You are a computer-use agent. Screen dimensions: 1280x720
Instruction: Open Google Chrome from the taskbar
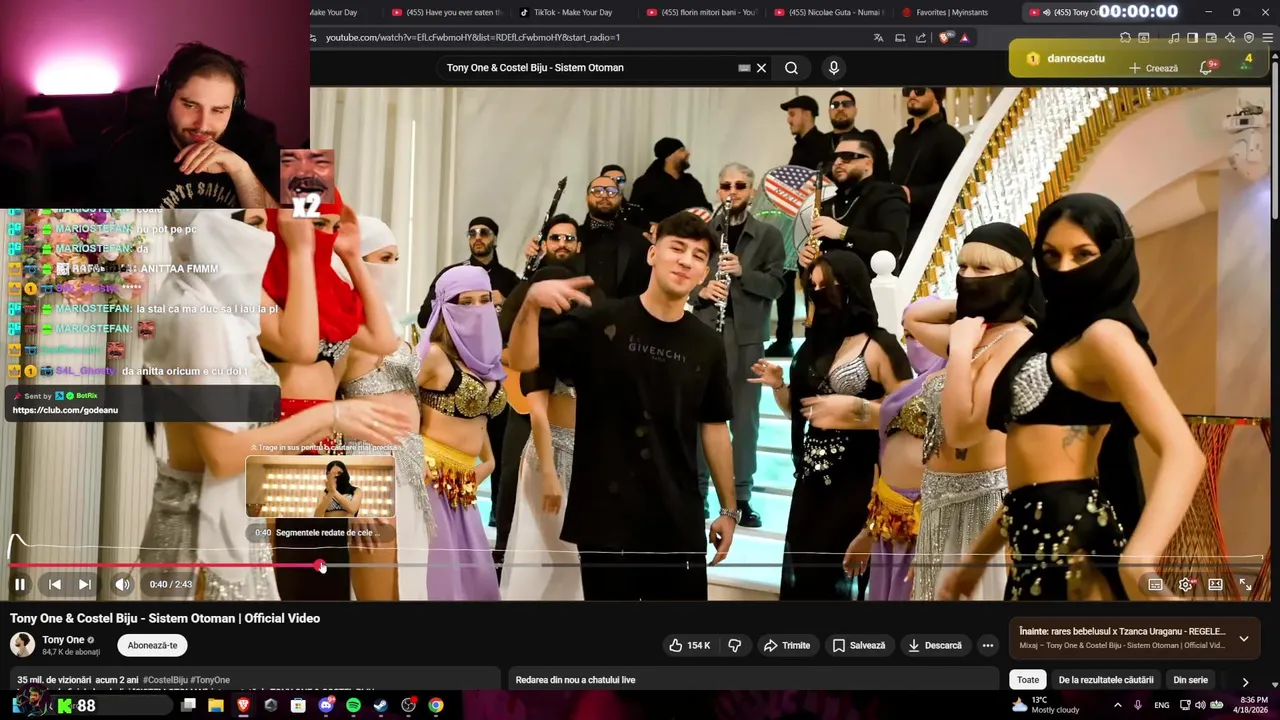click(x=436, y=705)
